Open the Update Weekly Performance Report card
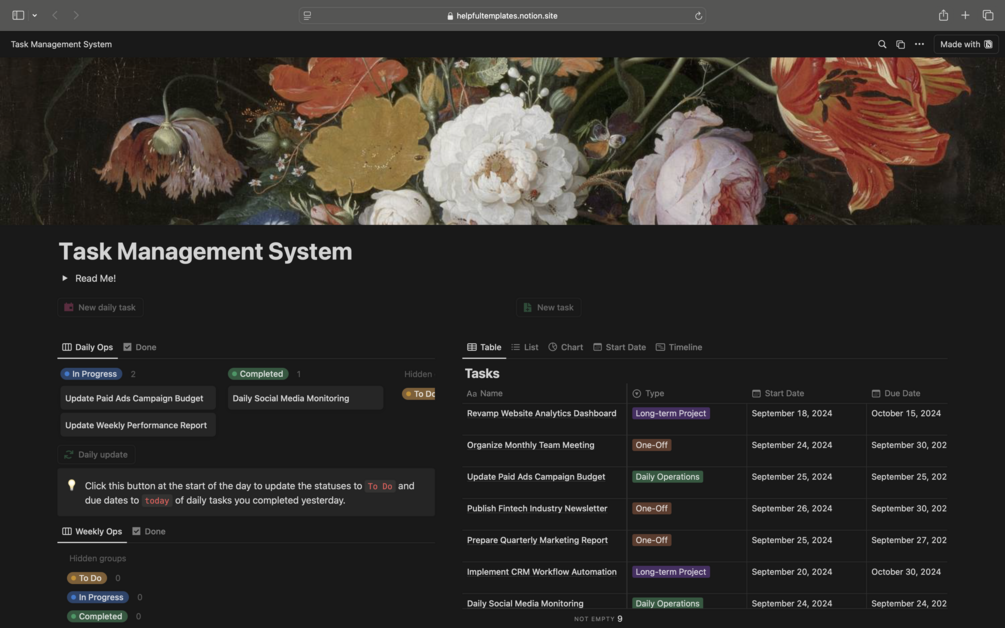Screen dimensions: 1005x628 point(138,425)
